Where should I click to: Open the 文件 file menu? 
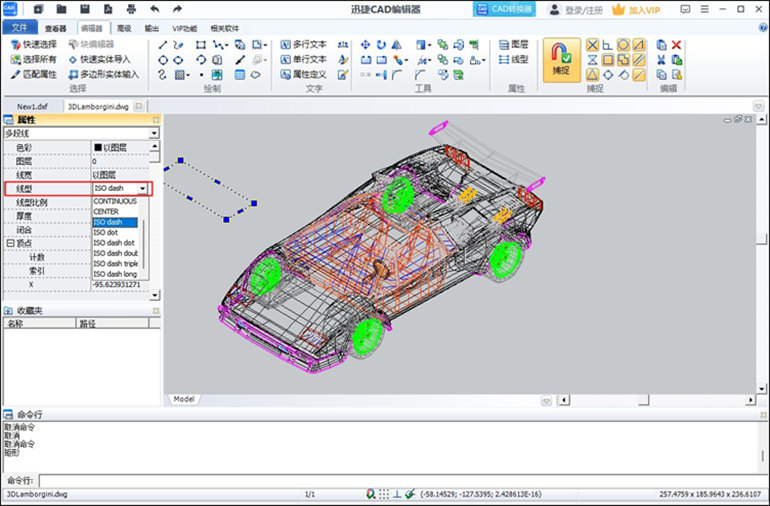point(19,27)
